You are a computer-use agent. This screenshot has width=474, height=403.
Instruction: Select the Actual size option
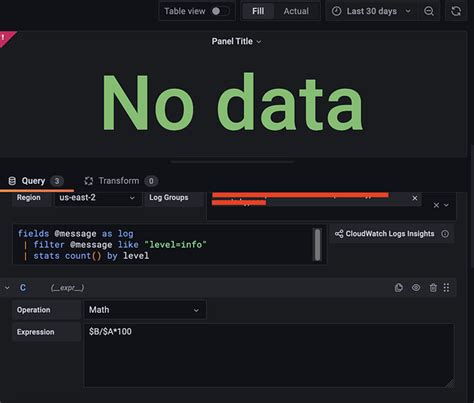tap(296, 11)
